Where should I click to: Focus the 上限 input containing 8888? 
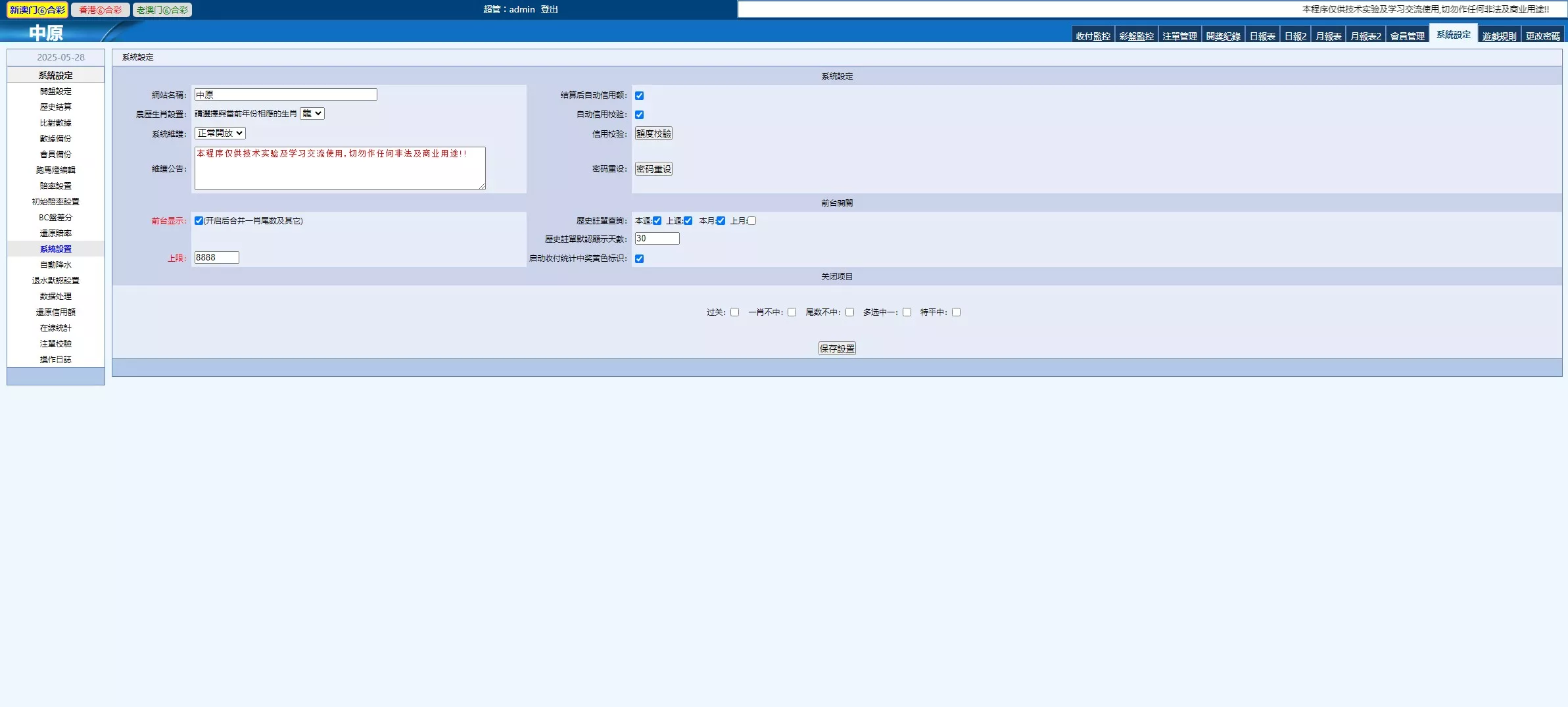click(216, 258)
